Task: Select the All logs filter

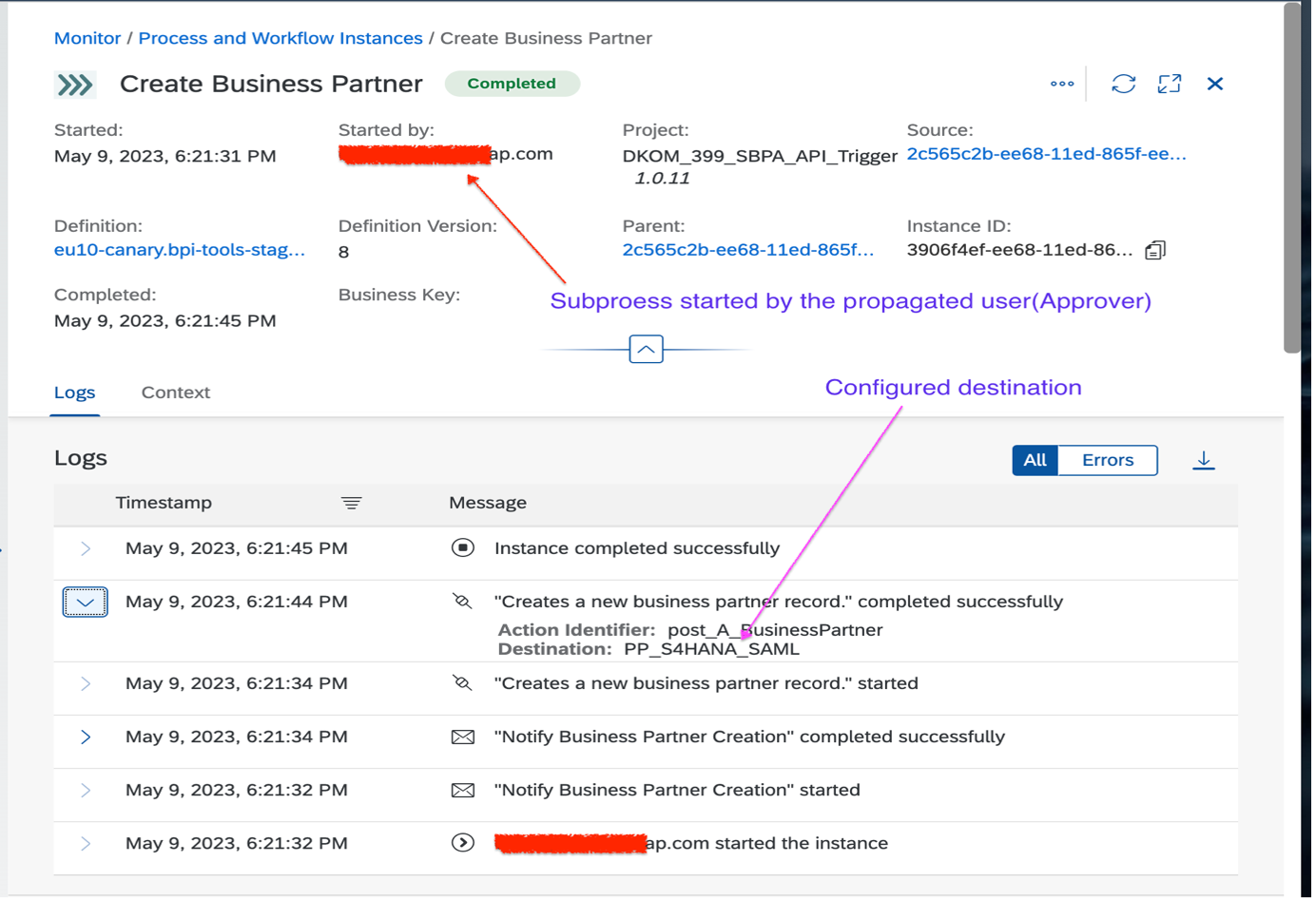Action: [1035, 460]
